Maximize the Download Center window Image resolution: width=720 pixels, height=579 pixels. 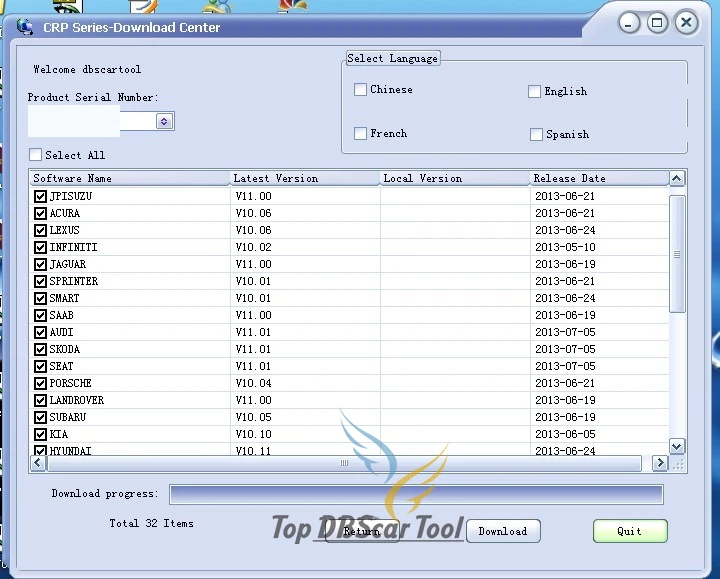(657, 22)
